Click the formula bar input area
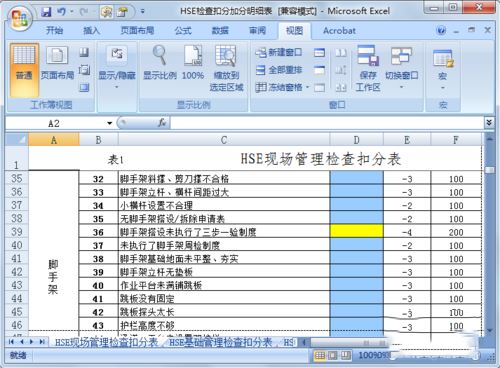Viewport: 500px width, 368px height. click(327, 123)
